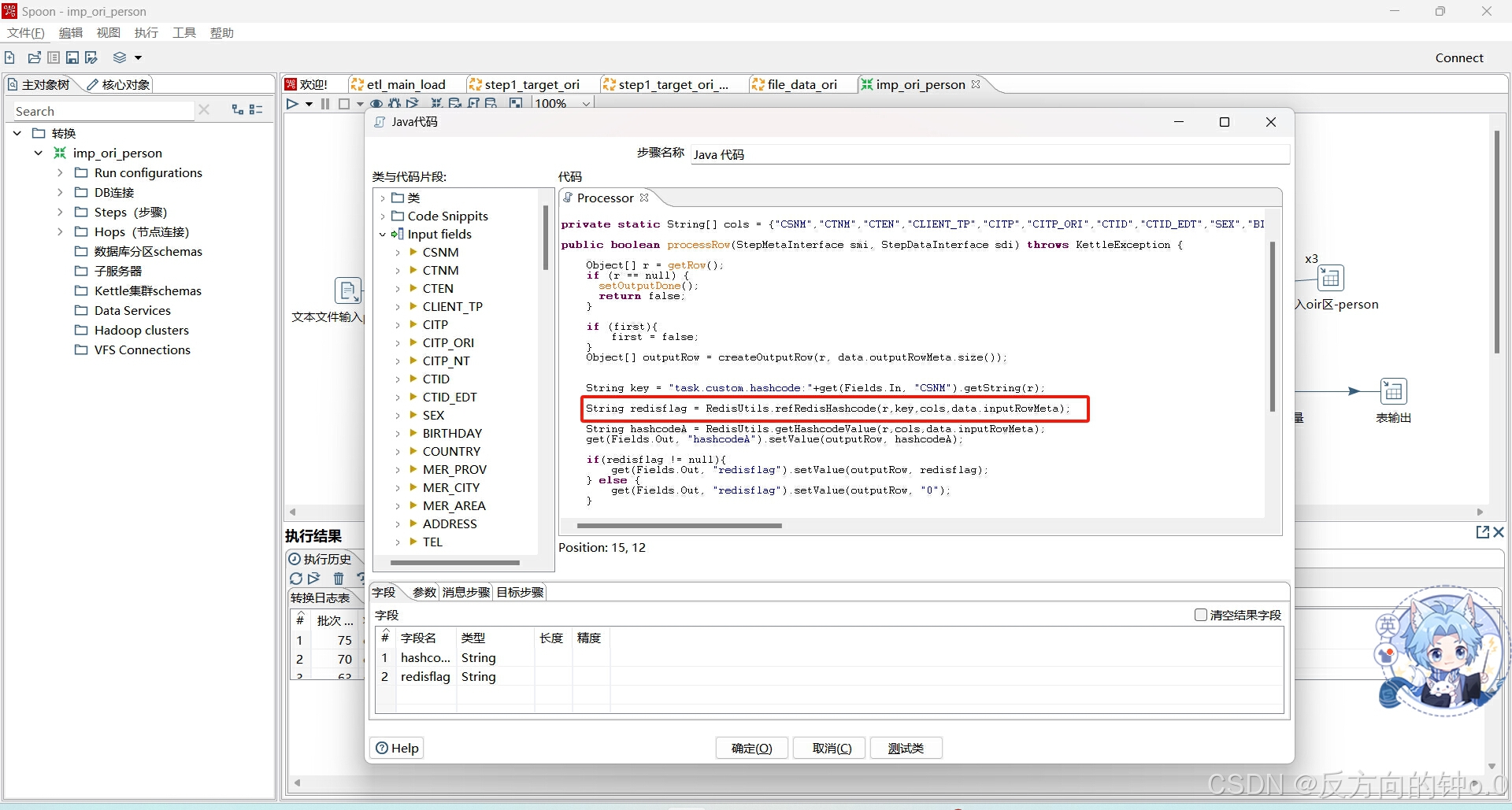The image size is (1512, 810).
Task: Open the 工具 menu
Action: click(x=184, y=33)
